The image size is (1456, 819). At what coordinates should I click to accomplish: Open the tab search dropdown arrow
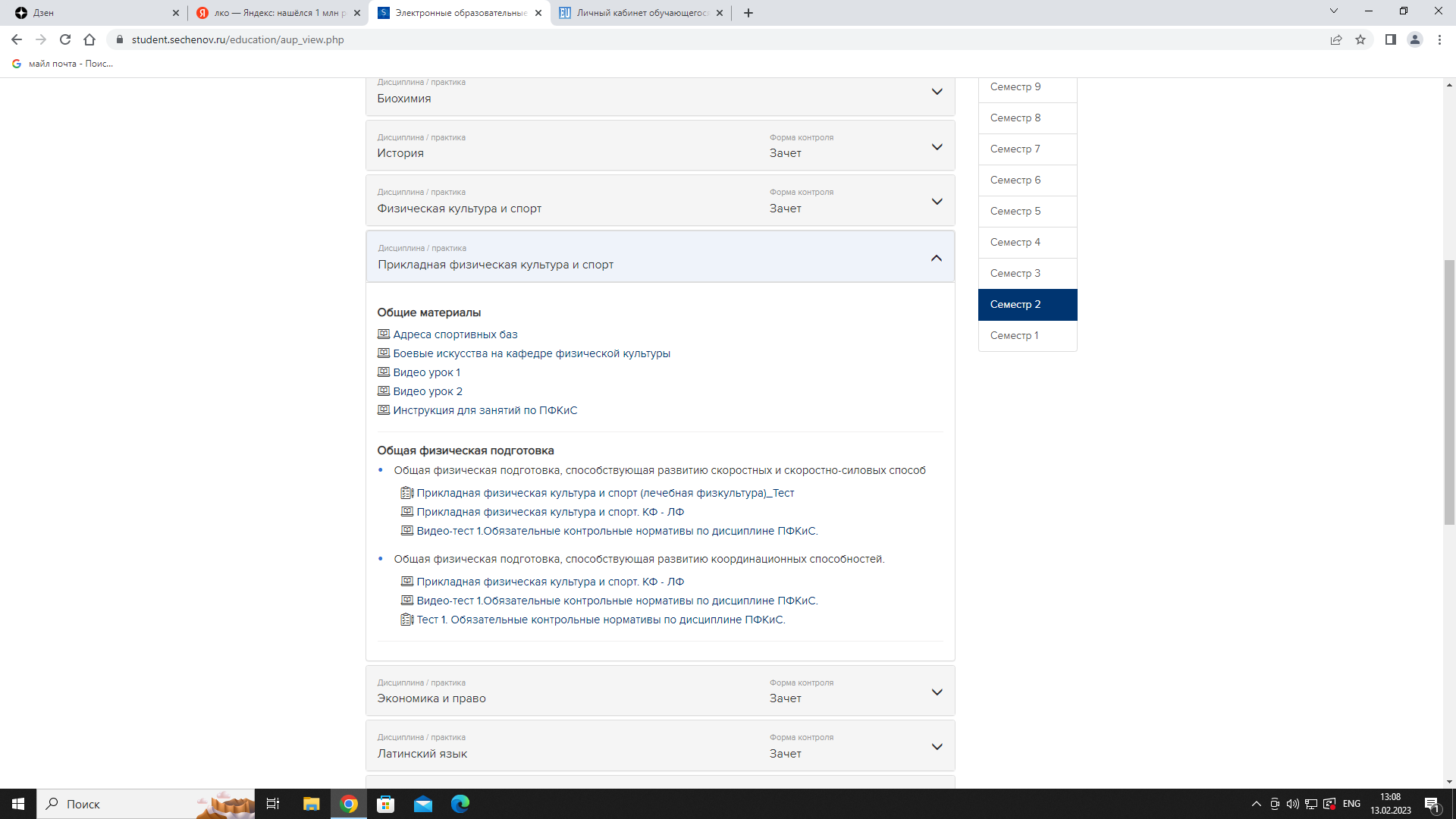click(1334, 11)
